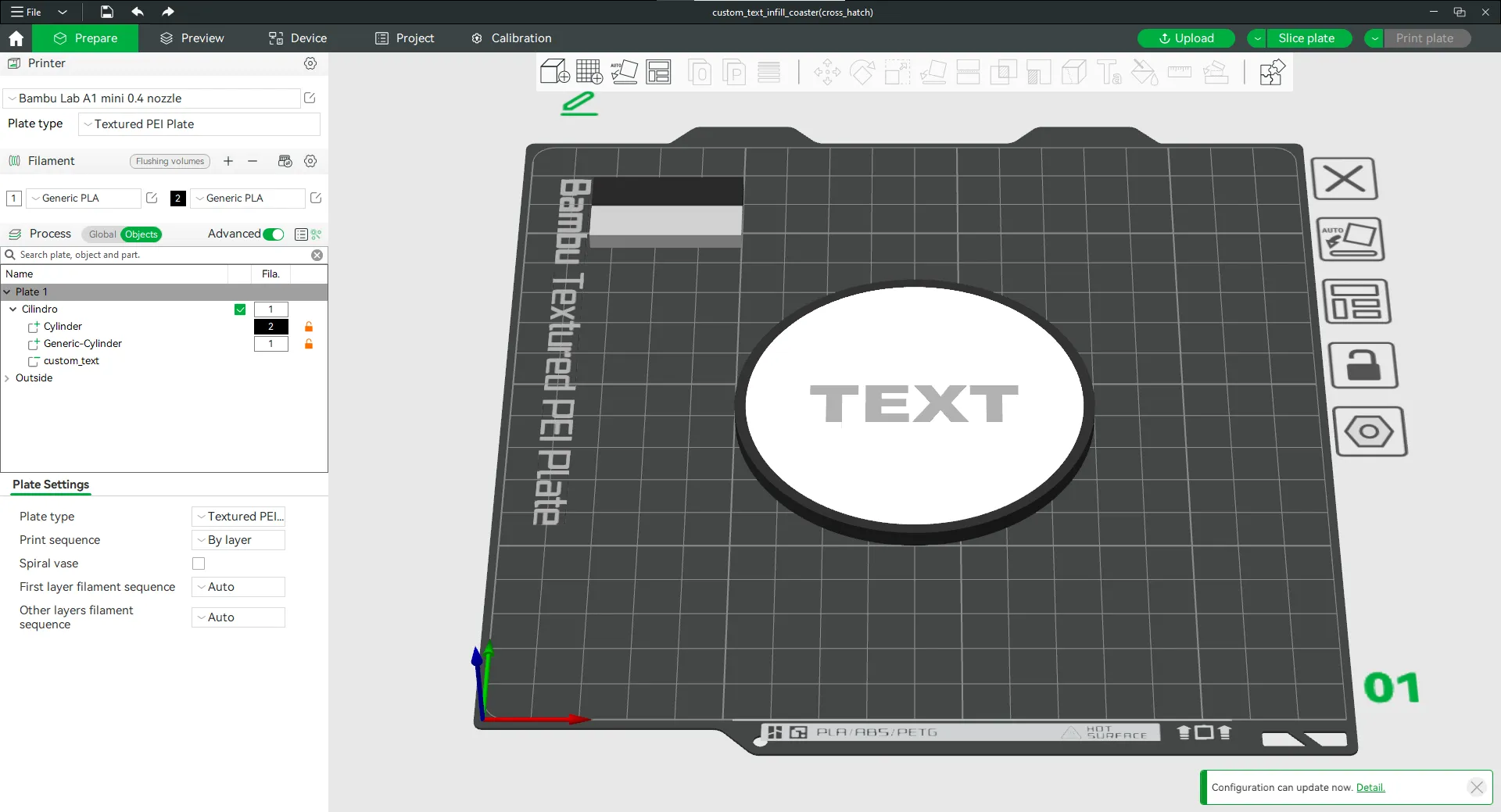Select the Move tool

point(827,73)
